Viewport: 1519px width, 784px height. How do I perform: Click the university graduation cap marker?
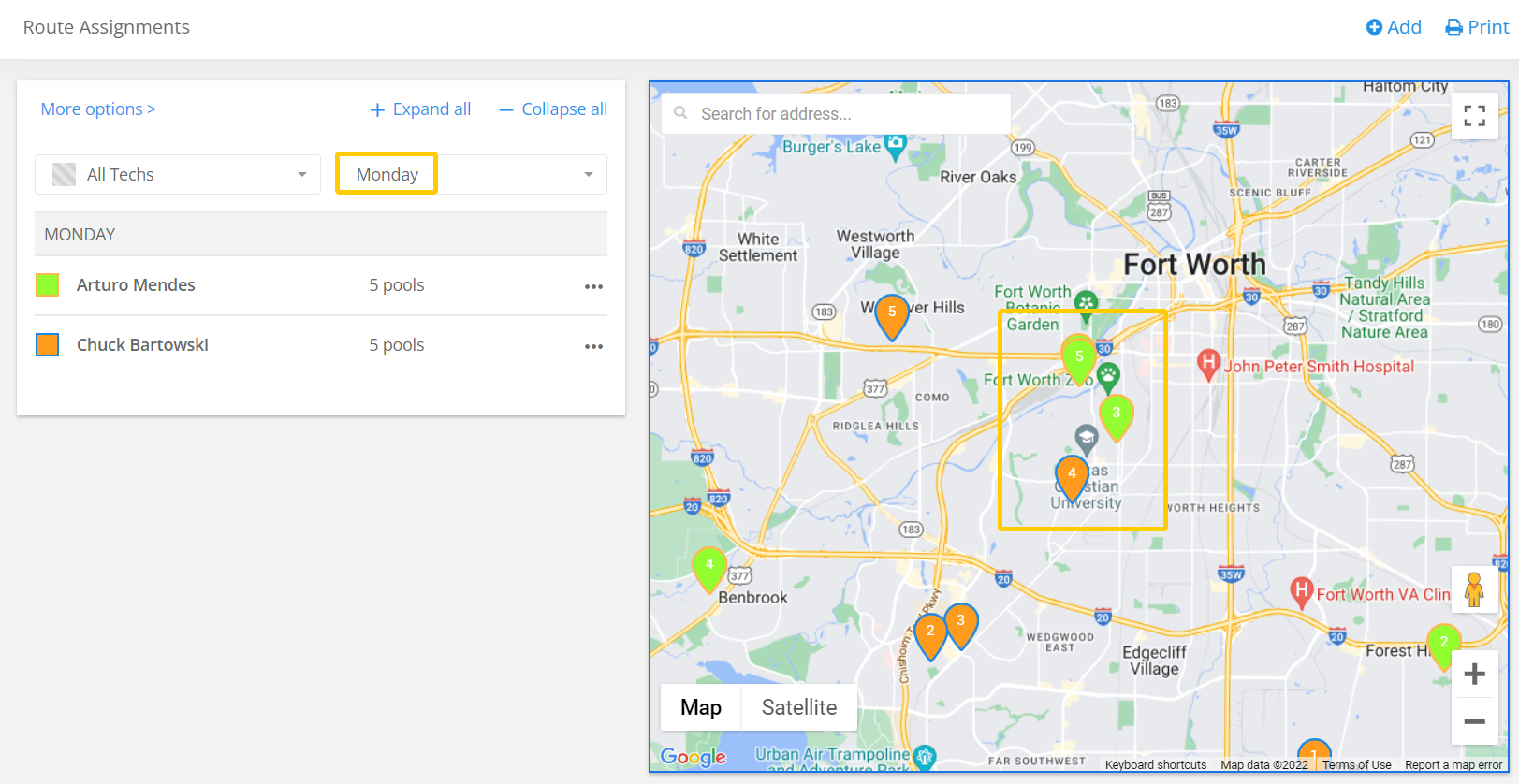point(1086,438)
